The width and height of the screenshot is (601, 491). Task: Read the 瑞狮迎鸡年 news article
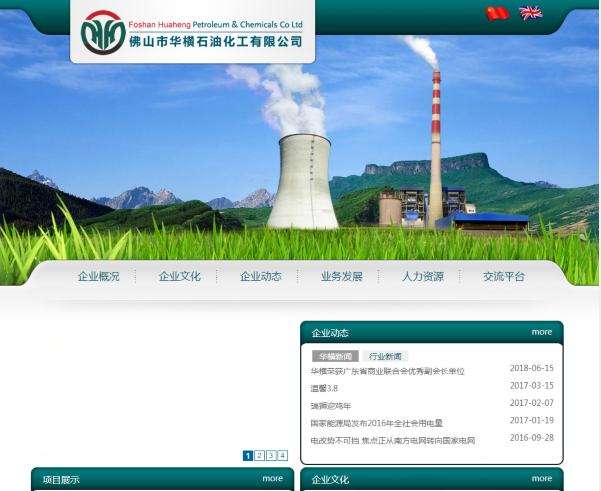[331, 405]
